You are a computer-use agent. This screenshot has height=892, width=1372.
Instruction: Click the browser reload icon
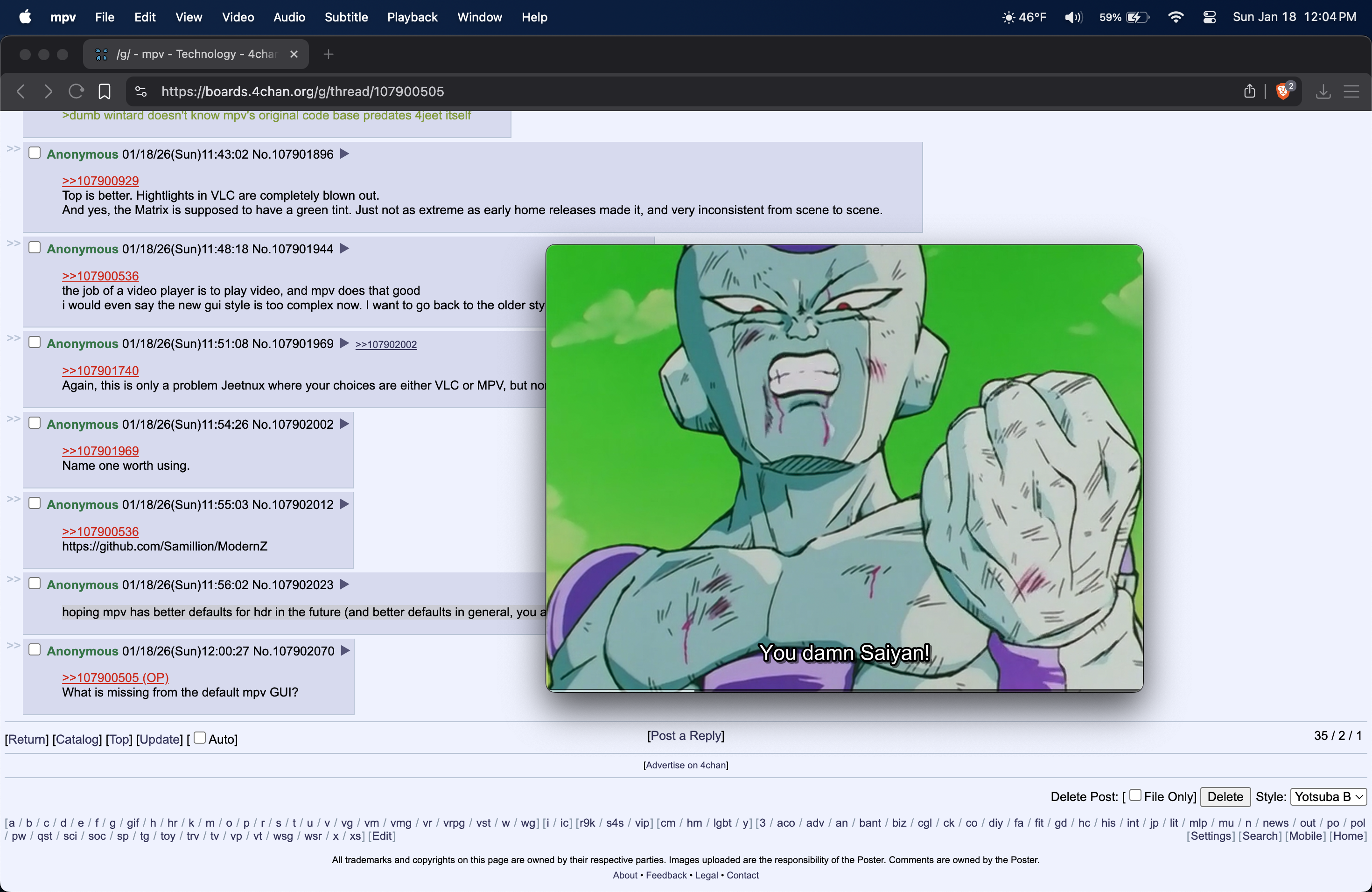point(76,91)
